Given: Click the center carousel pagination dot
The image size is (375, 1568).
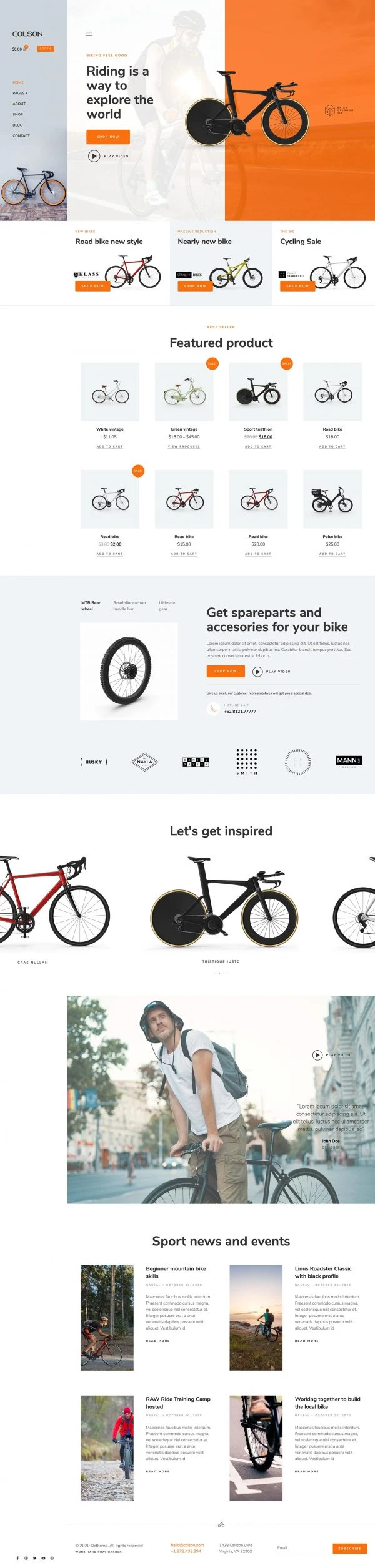Looking at the screenshot, I should [x=219, y=973].
